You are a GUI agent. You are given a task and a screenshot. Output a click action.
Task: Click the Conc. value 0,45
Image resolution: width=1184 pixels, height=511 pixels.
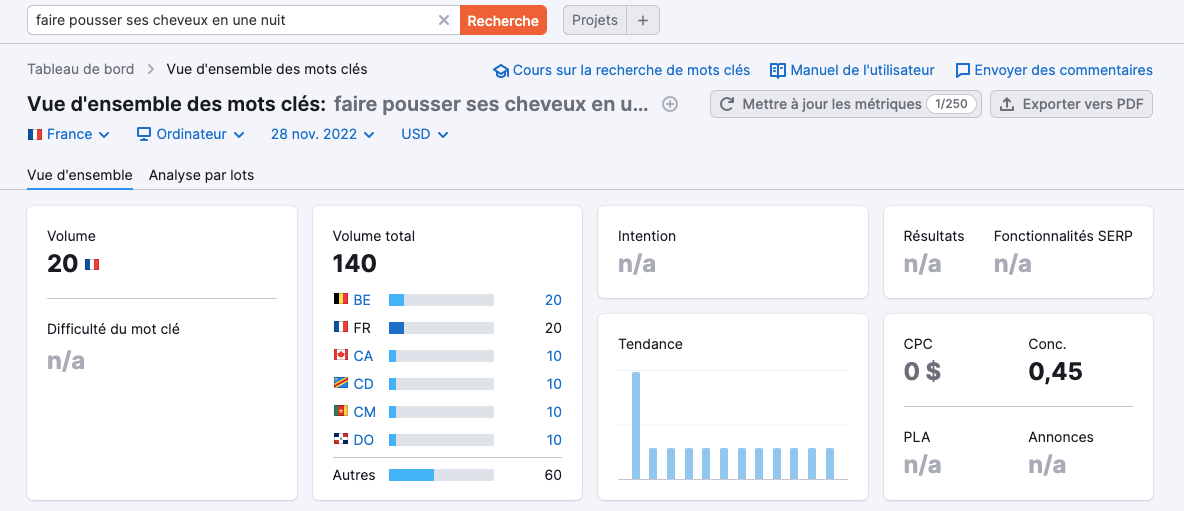click(1056, 371)
